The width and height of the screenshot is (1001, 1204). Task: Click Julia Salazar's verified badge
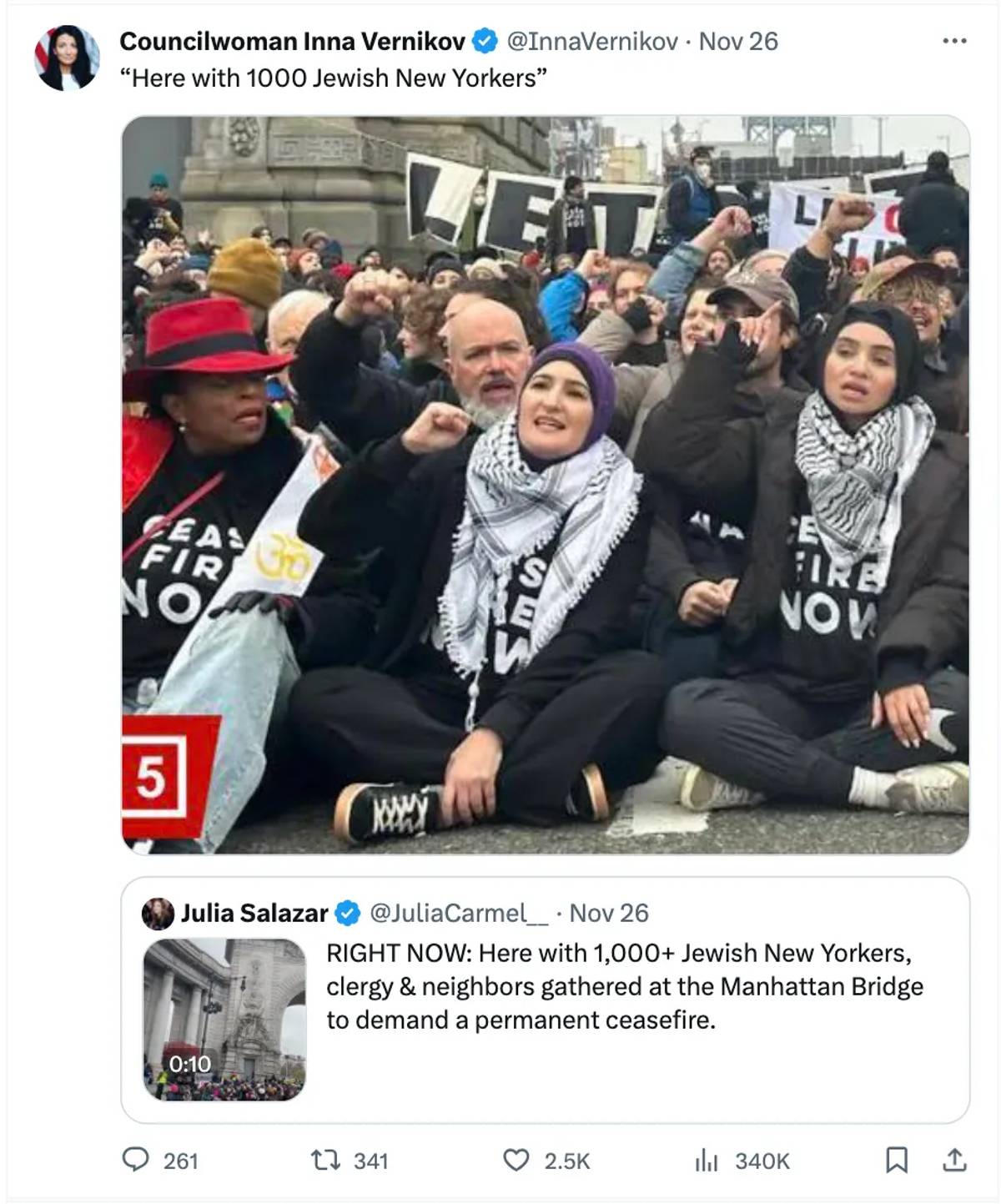coord(347,913)
